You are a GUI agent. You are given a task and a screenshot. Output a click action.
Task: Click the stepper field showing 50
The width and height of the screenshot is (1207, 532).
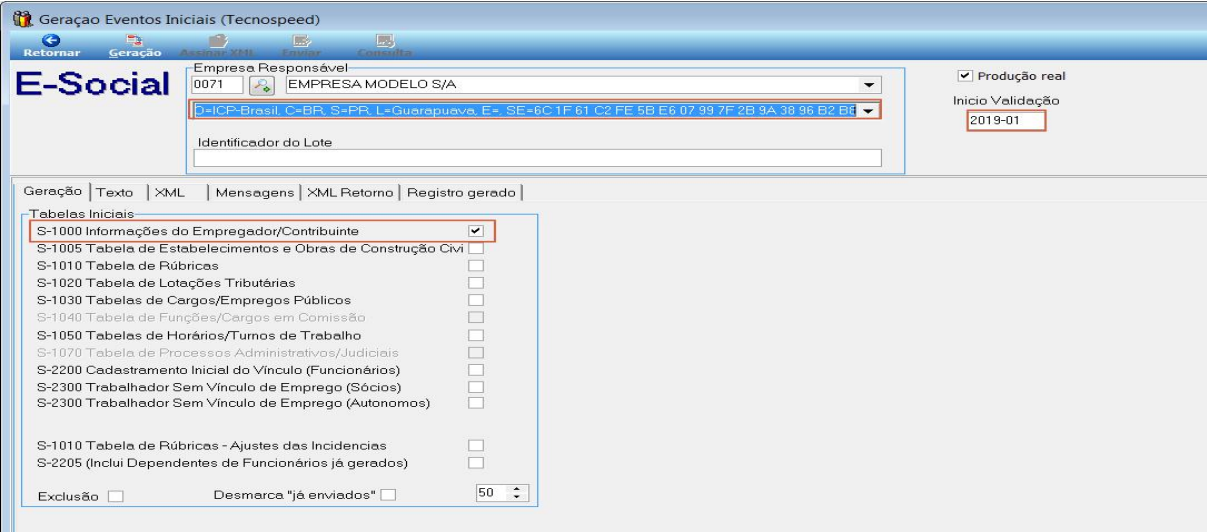[492, 493]
